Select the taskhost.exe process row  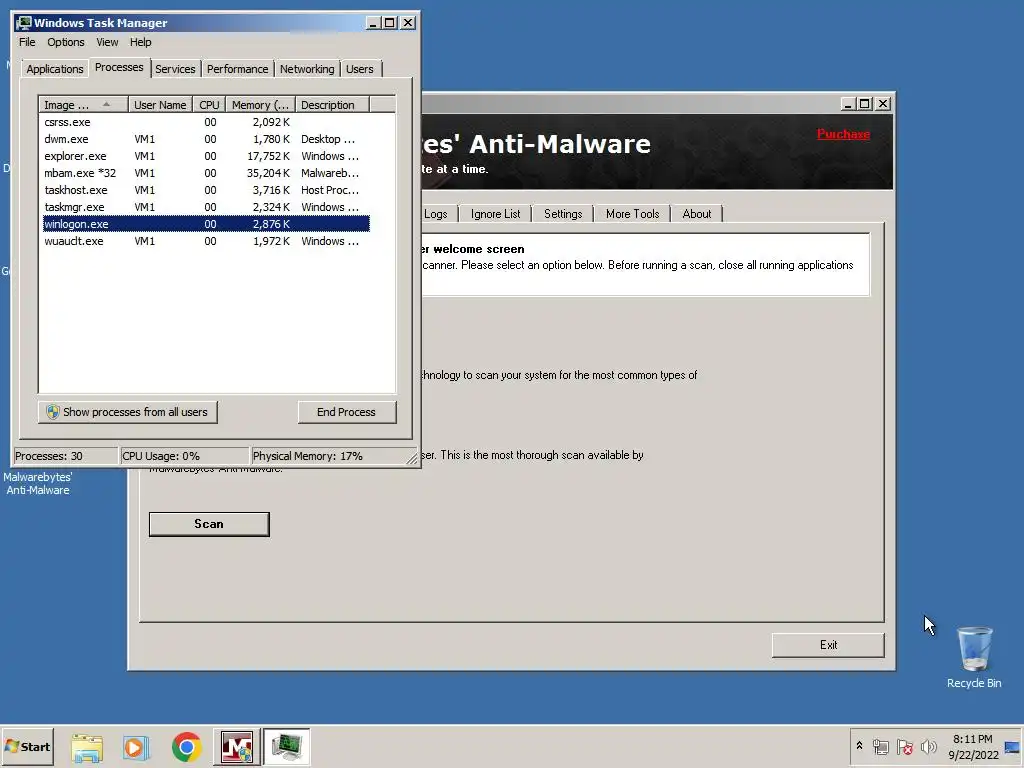(x=206, y=190)
